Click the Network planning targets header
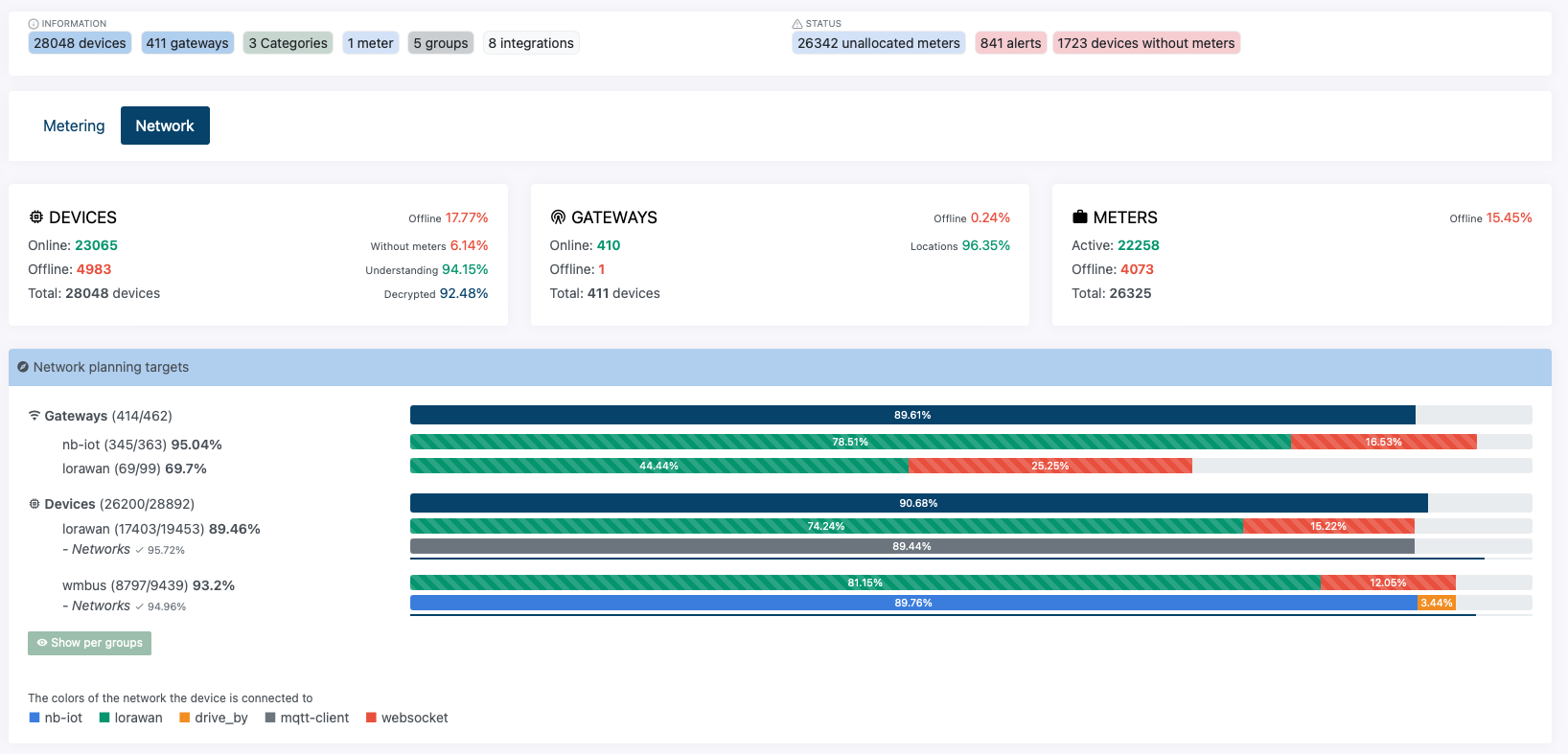This screenshot has width=1568, height=754. point(780,367)
